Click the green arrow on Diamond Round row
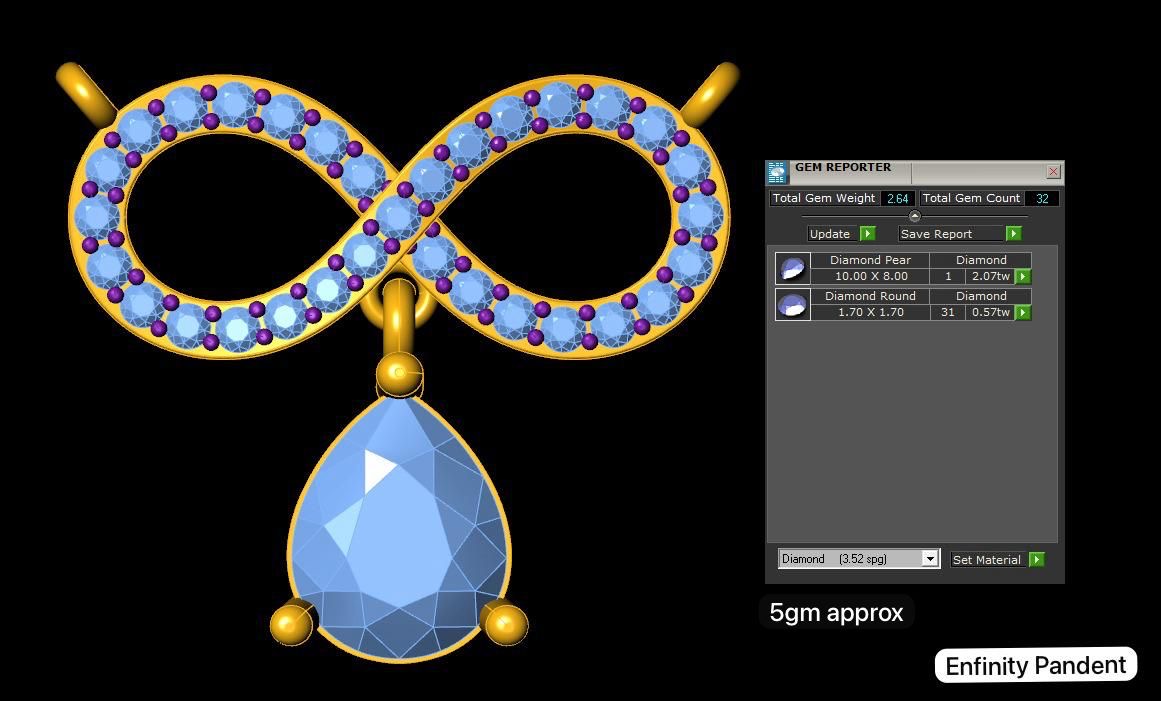The height and width of the screenshot is (701, 1161). click(x=1022, y=312)
